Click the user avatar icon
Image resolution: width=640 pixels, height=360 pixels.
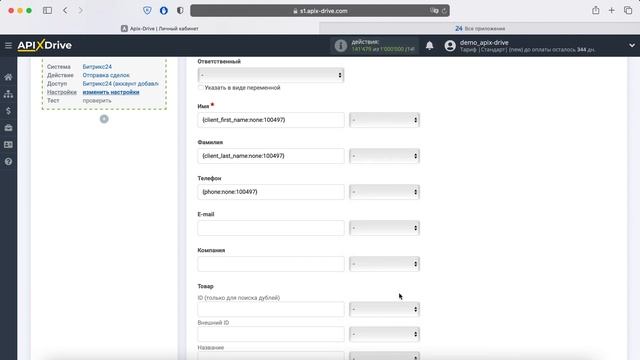pyautogui.click(x=450, y=45)
